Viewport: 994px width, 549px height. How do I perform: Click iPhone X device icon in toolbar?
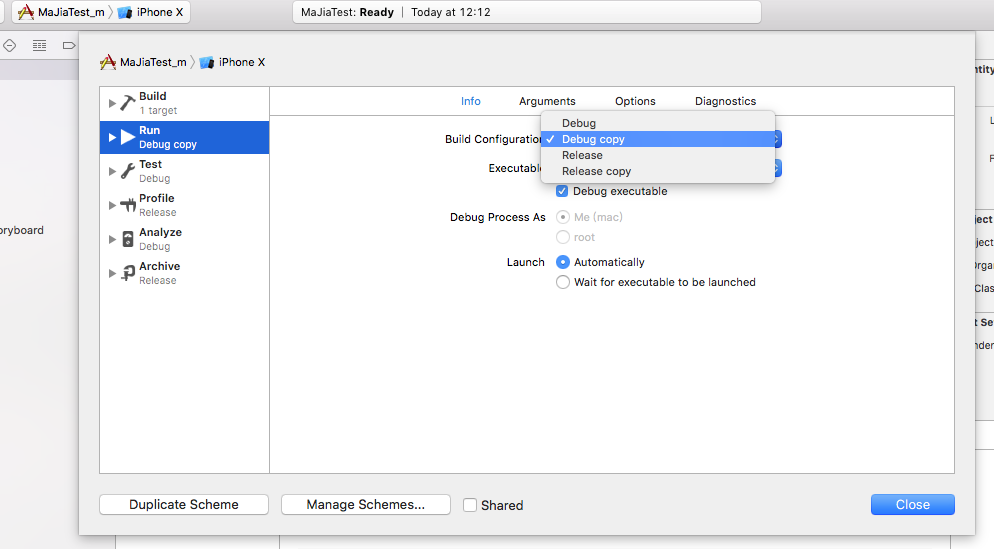point(125,12)
